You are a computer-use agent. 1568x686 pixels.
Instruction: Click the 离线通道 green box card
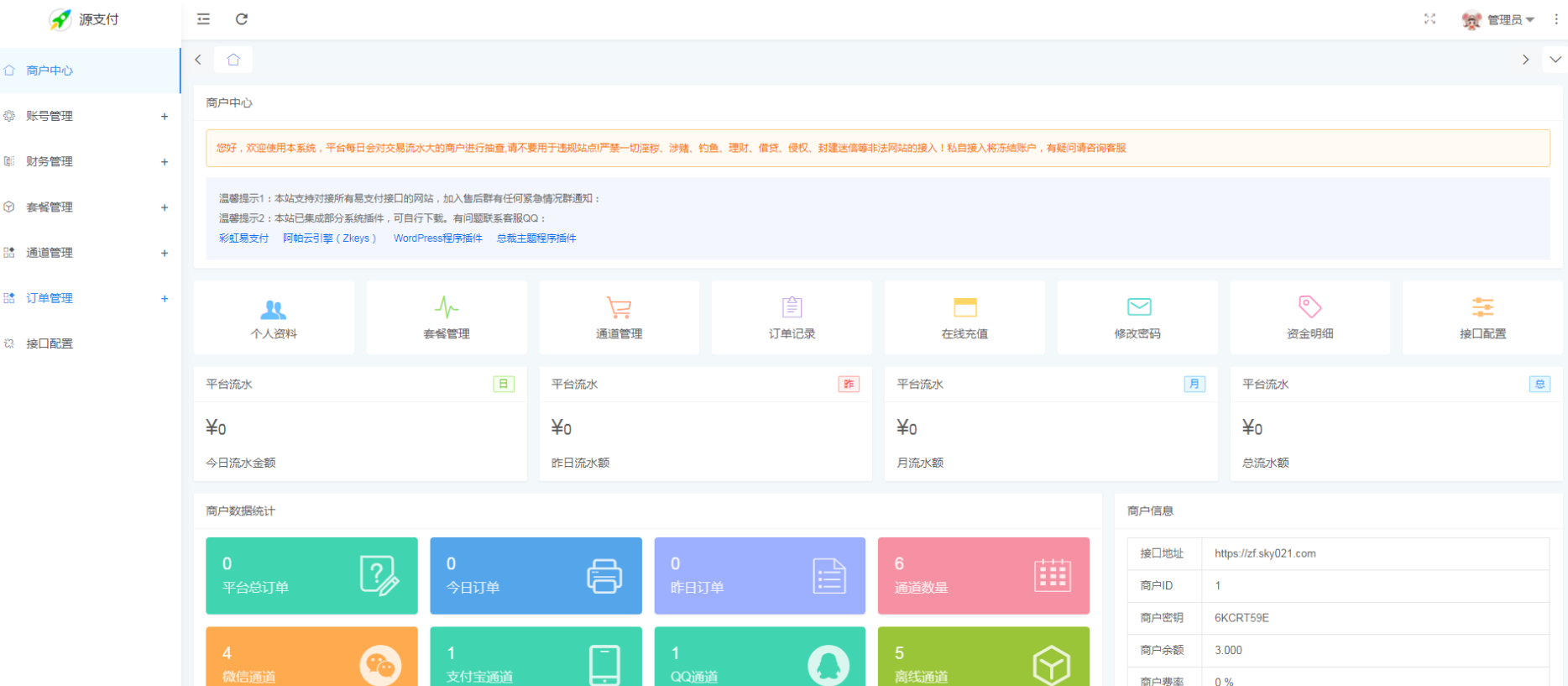pyautogui.click(x=984, y=657)
